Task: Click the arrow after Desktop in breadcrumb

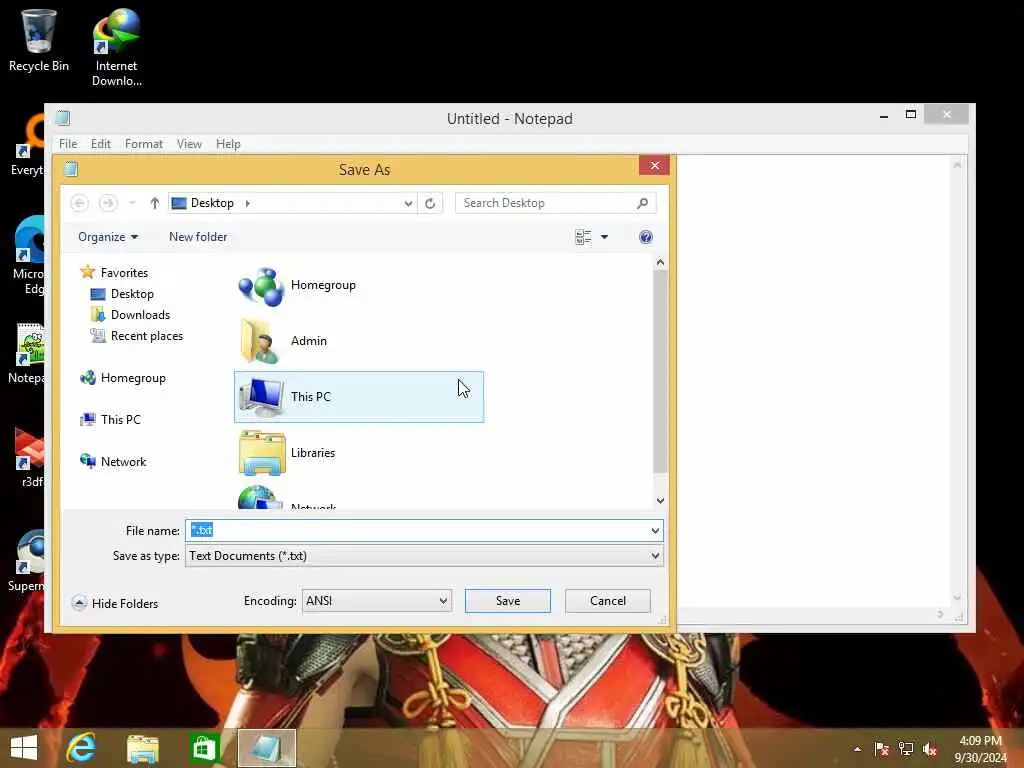Action: click(x=248, y=203)
